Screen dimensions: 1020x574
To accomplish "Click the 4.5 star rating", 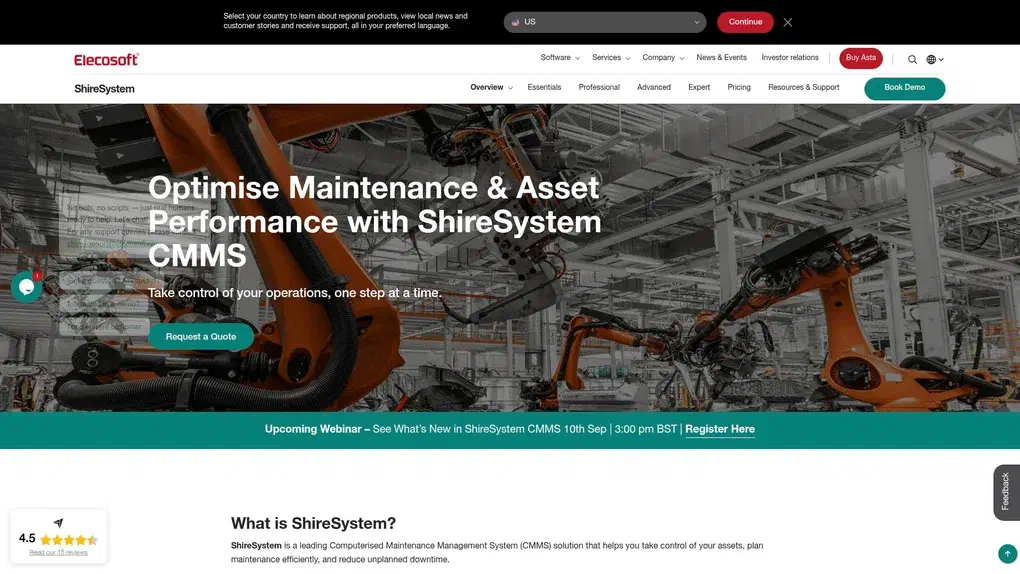I will coord(59,539).
